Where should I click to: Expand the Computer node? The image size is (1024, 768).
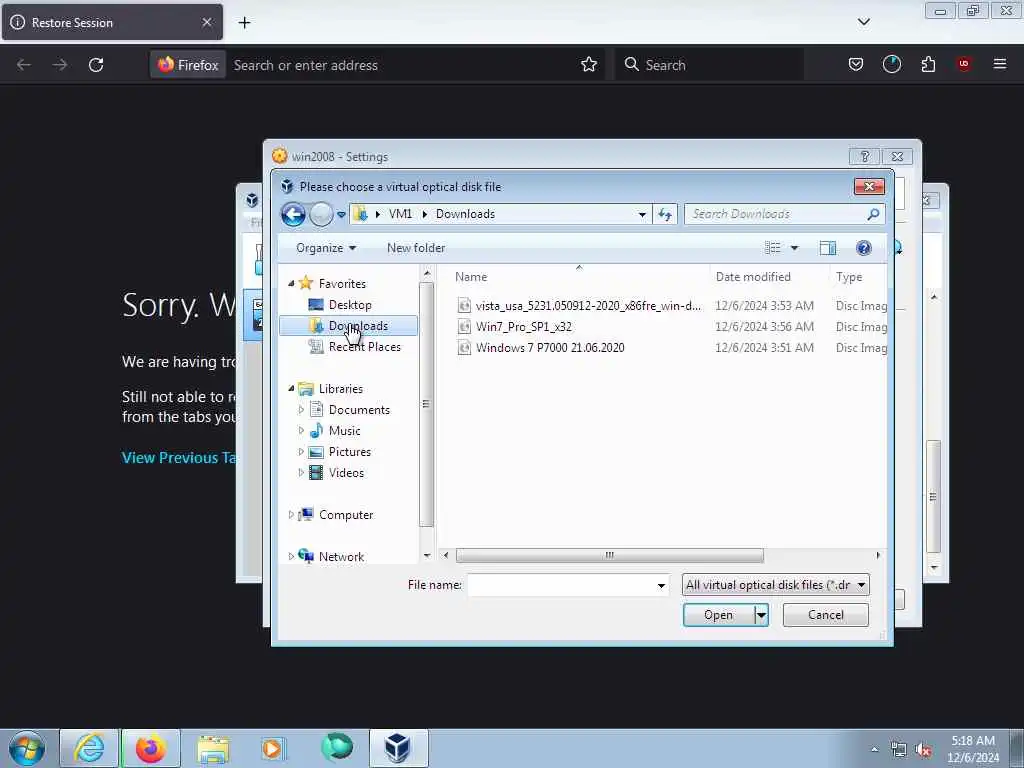click(x=291, y=515)
